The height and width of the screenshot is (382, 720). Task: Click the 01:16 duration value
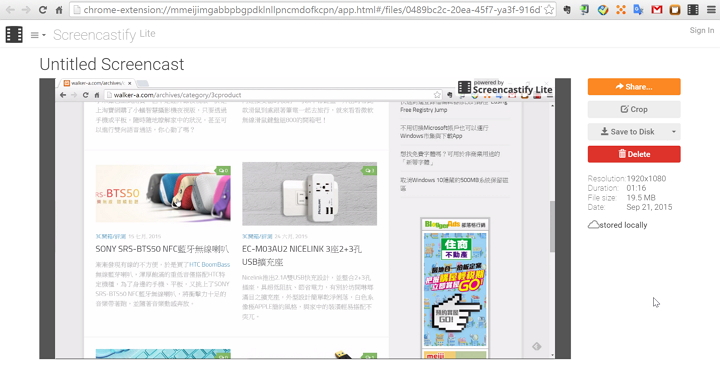tap(636, 188)
